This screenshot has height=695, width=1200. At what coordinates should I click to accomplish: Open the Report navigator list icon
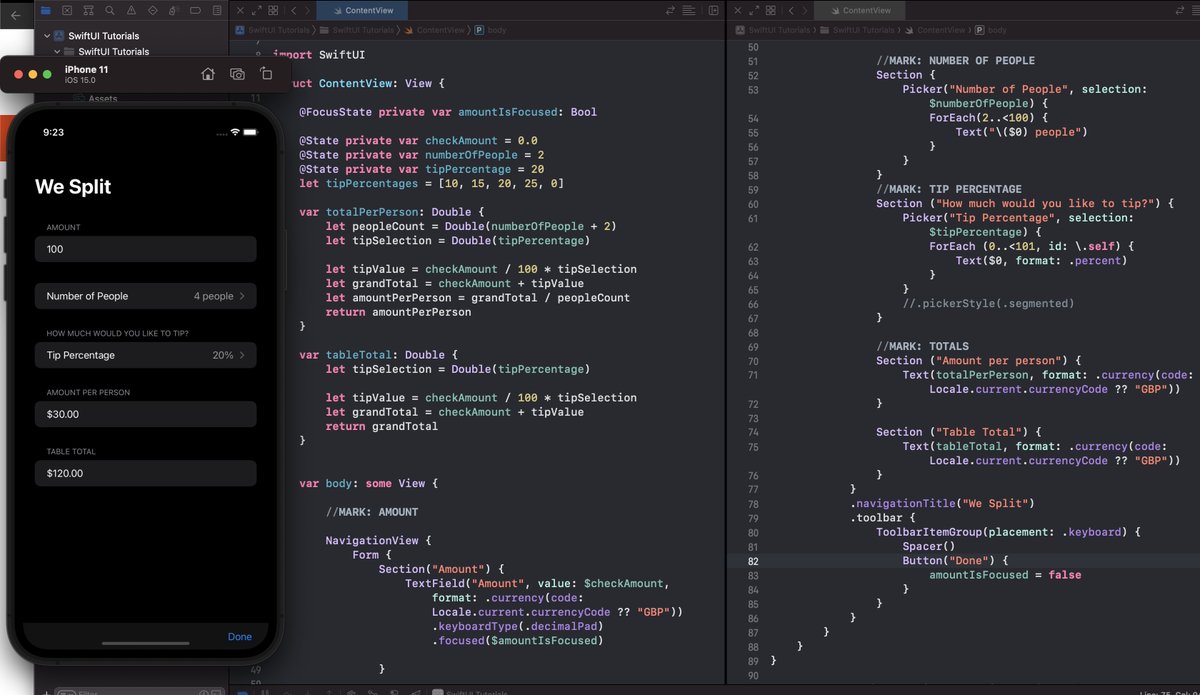(218, 10)
